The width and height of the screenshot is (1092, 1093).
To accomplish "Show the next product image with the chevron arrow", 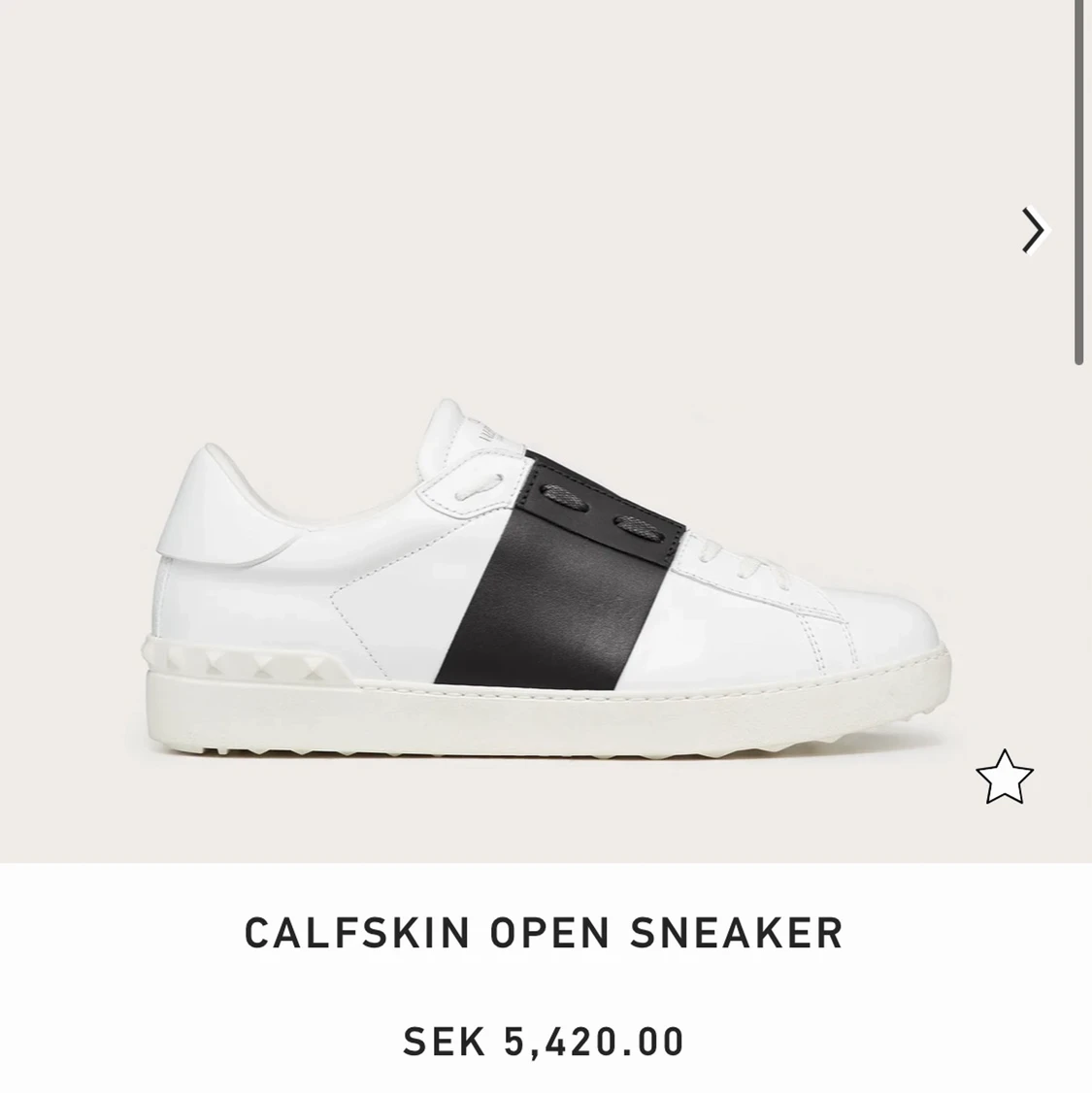I will [1034, 230].
